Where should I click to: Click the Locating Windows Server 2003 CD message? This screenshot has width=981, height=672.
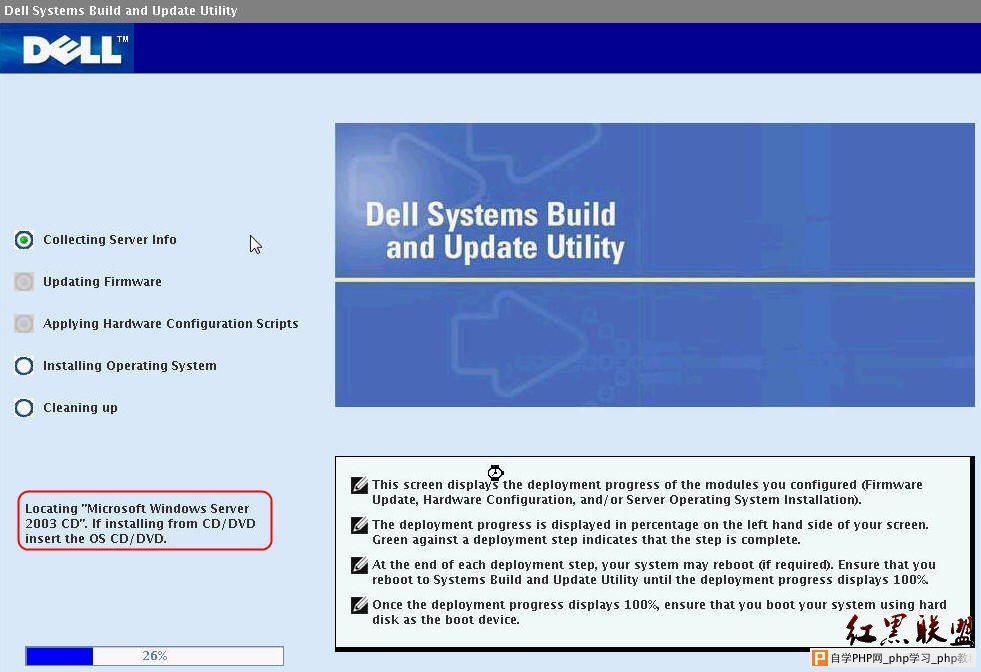click(x=145, y=521)
